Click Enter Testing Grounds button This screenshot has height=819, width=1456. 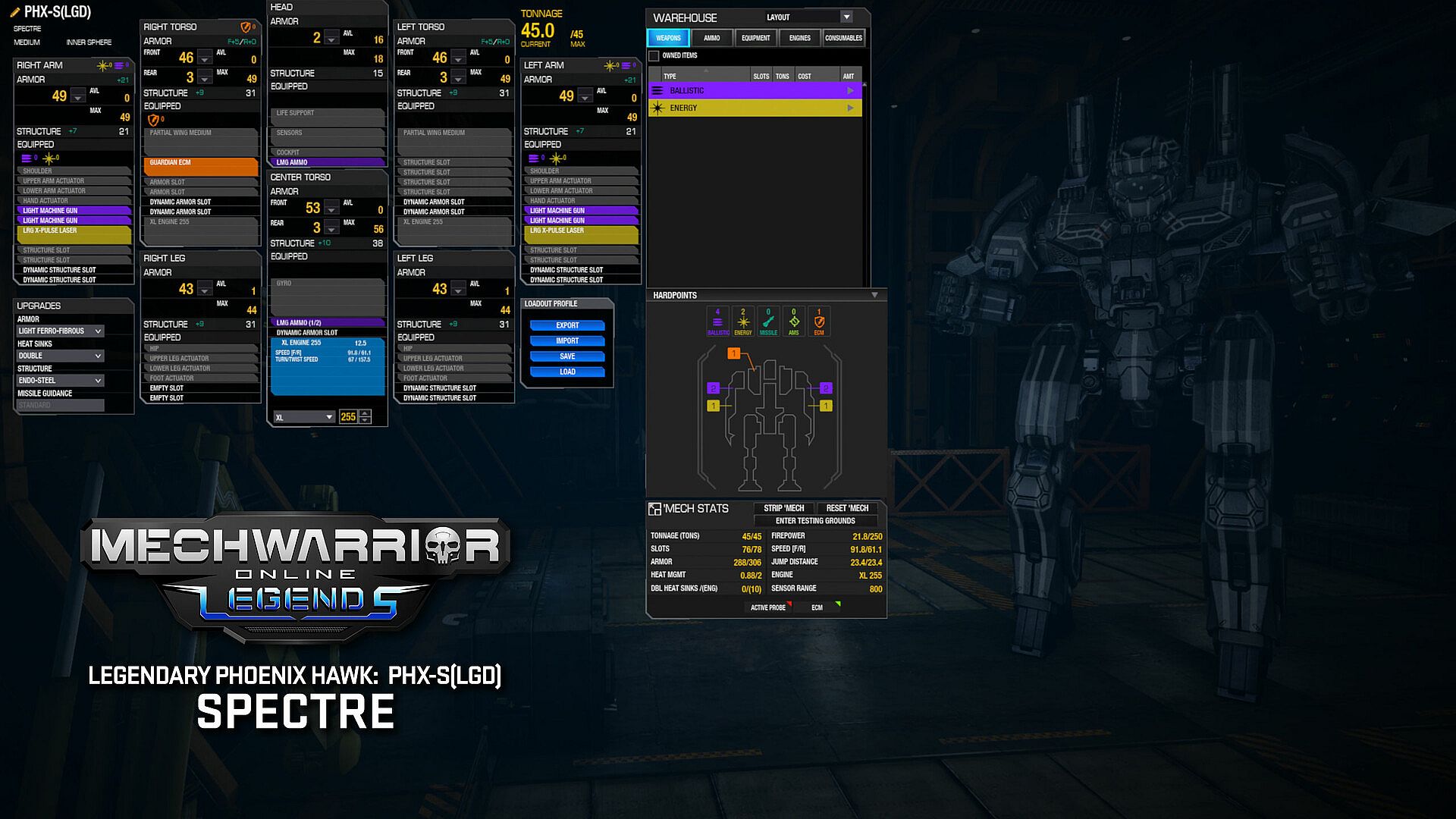pos(815,521)
